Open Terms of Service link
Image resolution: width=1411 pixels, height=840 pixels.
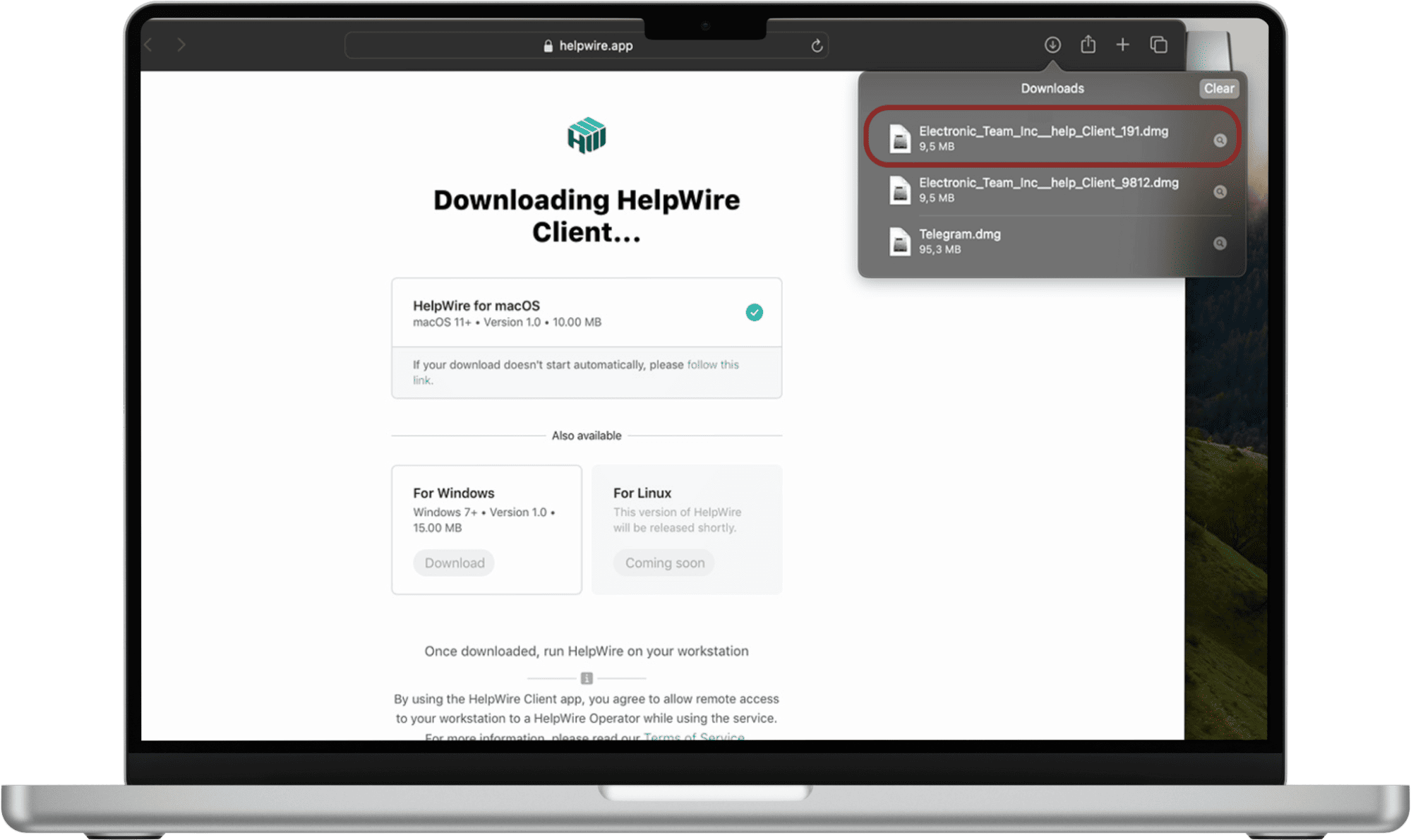[x=694, y=736]
